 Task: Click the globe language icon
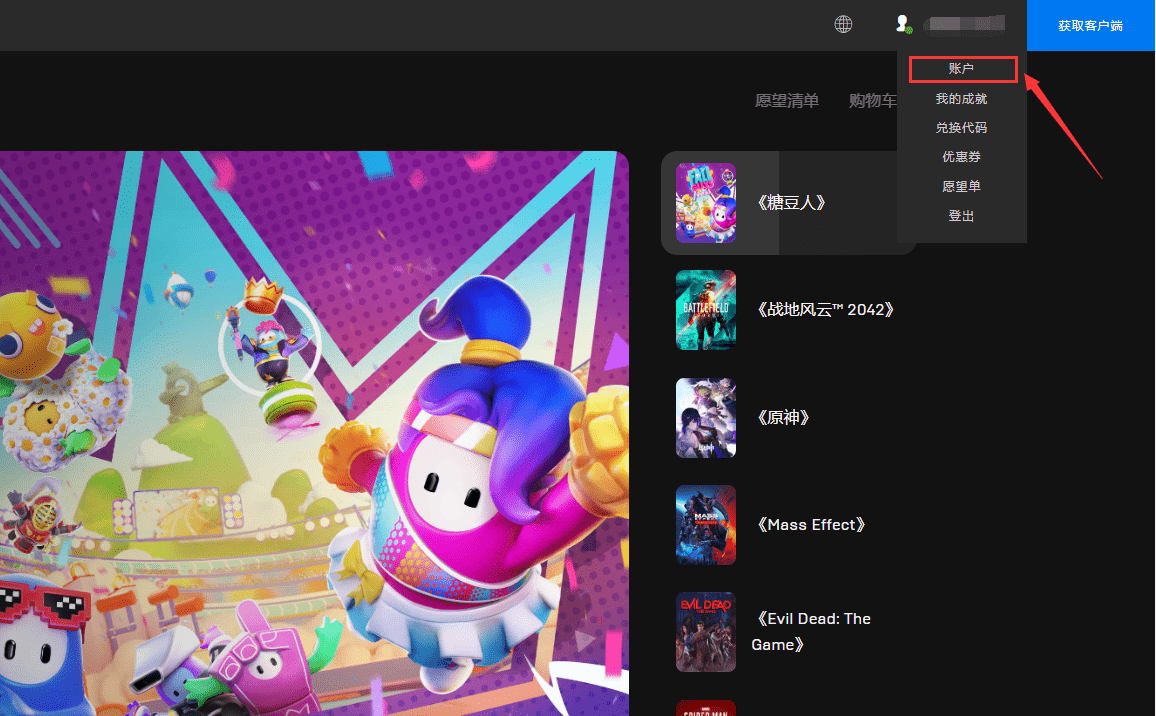point(843,25)
